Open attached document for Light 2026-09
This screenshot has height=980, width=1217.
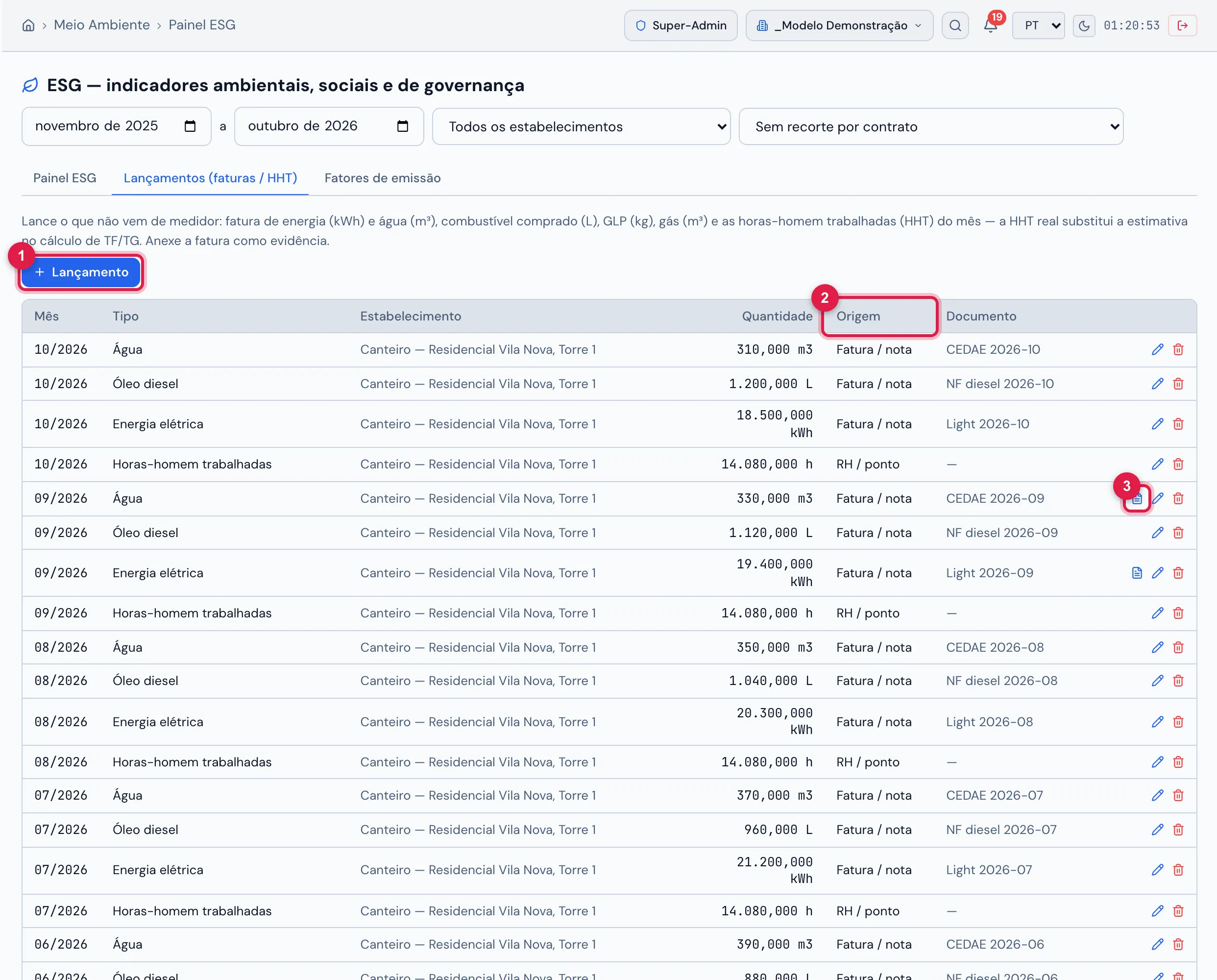click(1137, 573)
